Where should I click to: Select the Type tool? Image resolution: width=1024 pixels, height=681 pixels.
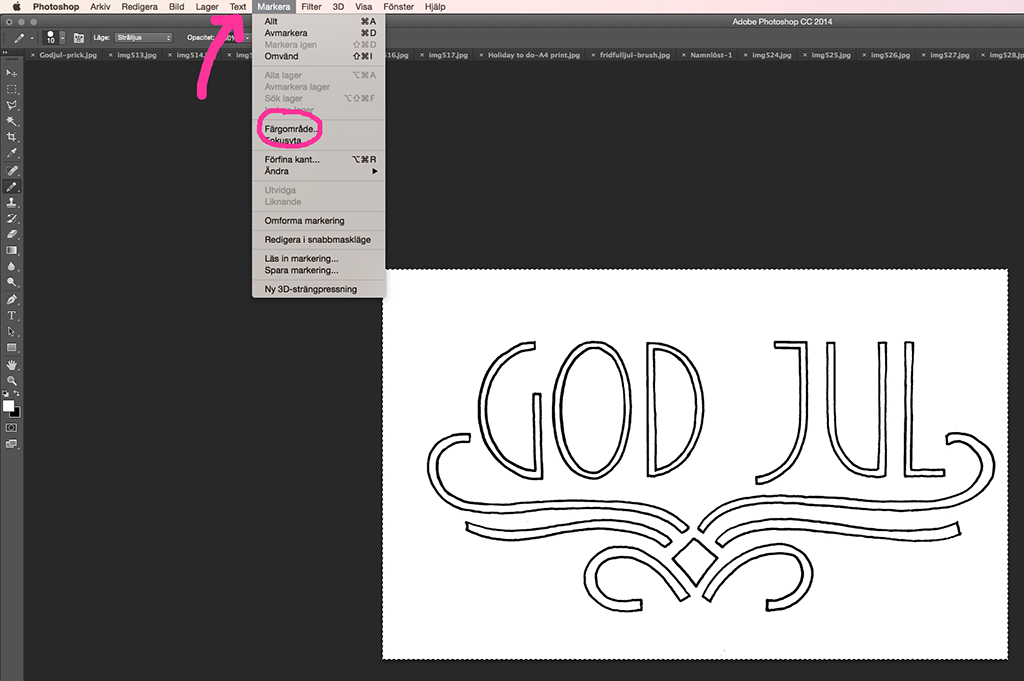pyautogui.click(x=12, y=315)
